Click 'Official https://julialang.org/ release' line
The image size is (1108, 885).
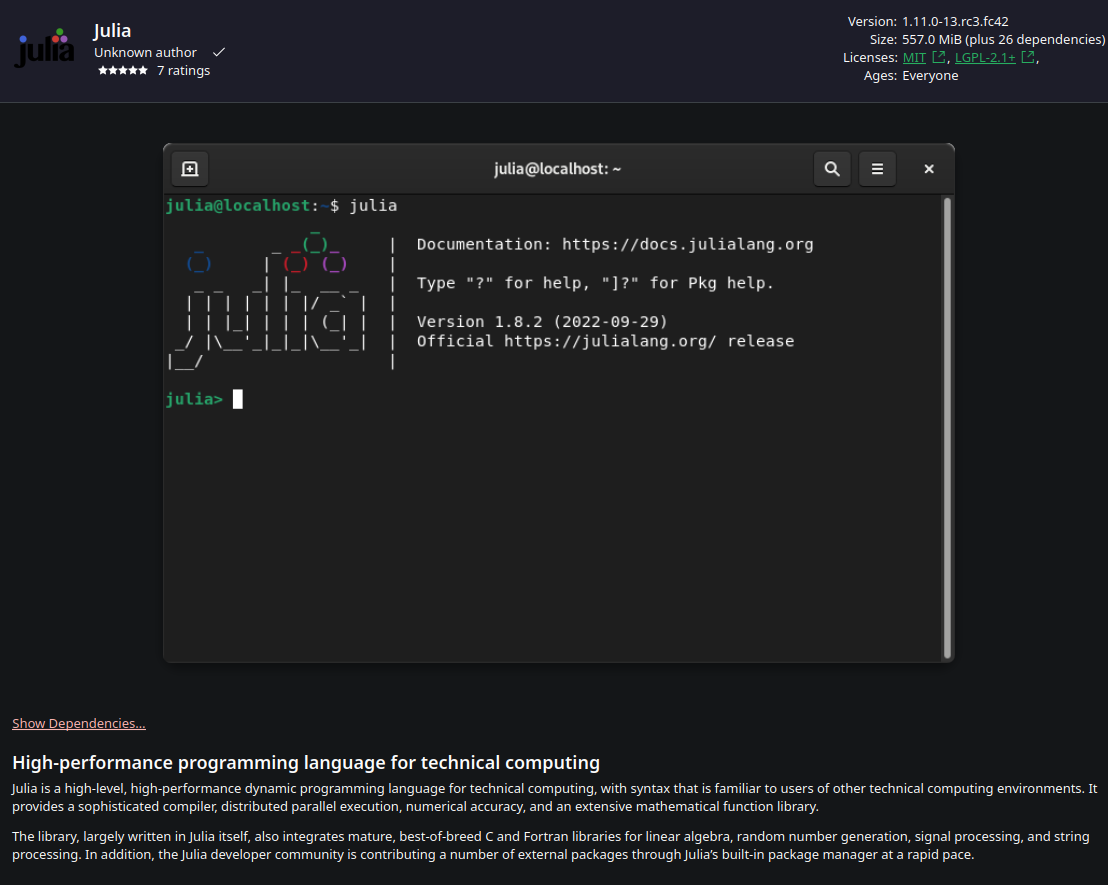coord(605,341)
